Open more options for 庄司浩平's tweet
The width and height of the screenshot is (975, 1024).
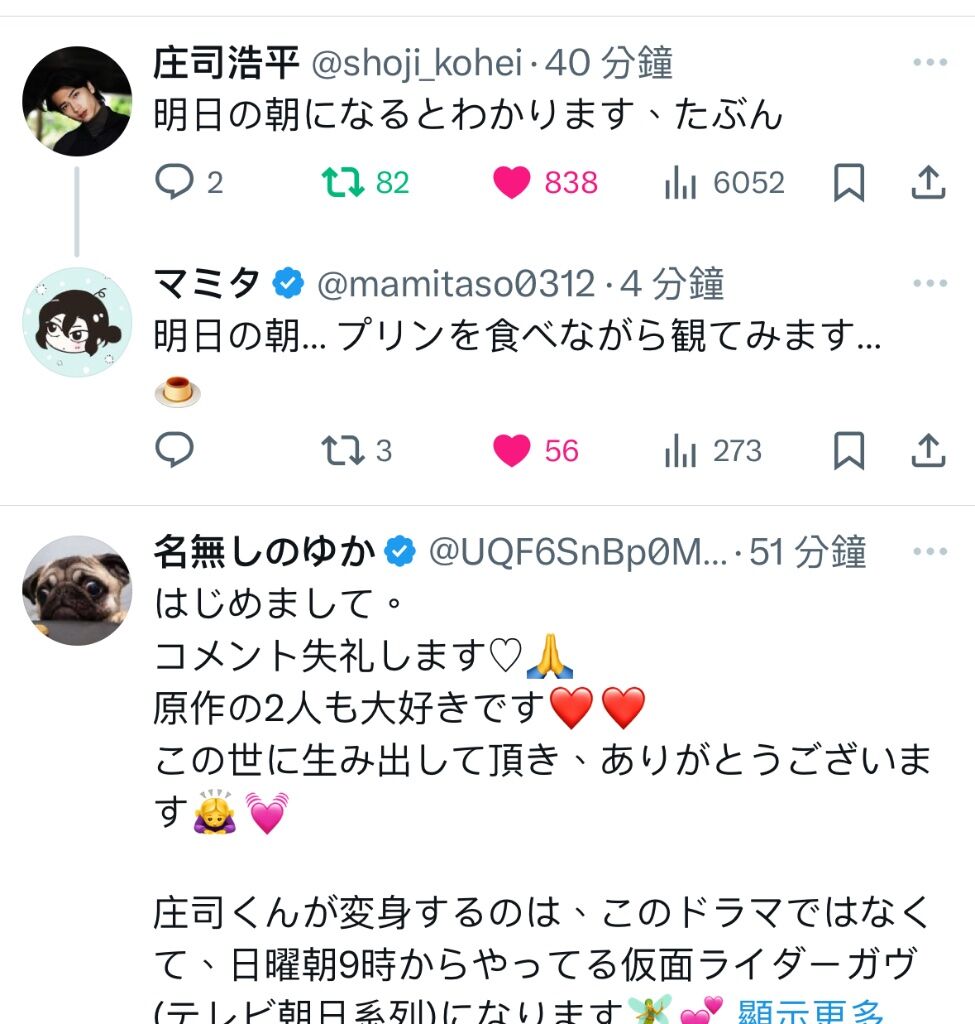[929, 64]
